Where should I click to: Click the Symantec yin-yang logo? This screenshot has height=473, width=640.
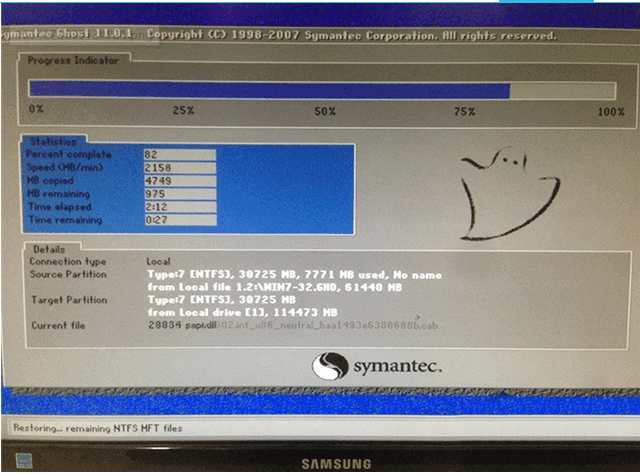pyautogui.click(x=330, y=366)
